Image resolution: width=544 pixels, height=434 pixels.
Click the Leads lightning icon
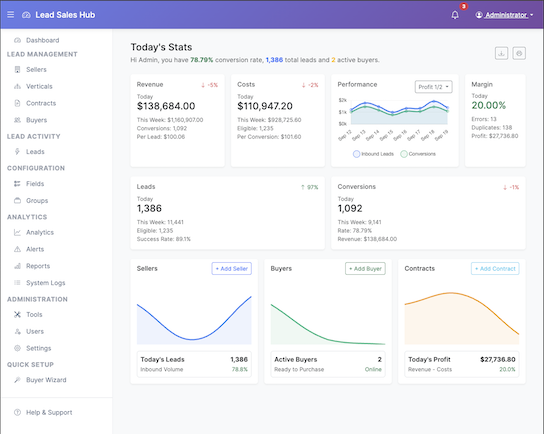[17, 152]
